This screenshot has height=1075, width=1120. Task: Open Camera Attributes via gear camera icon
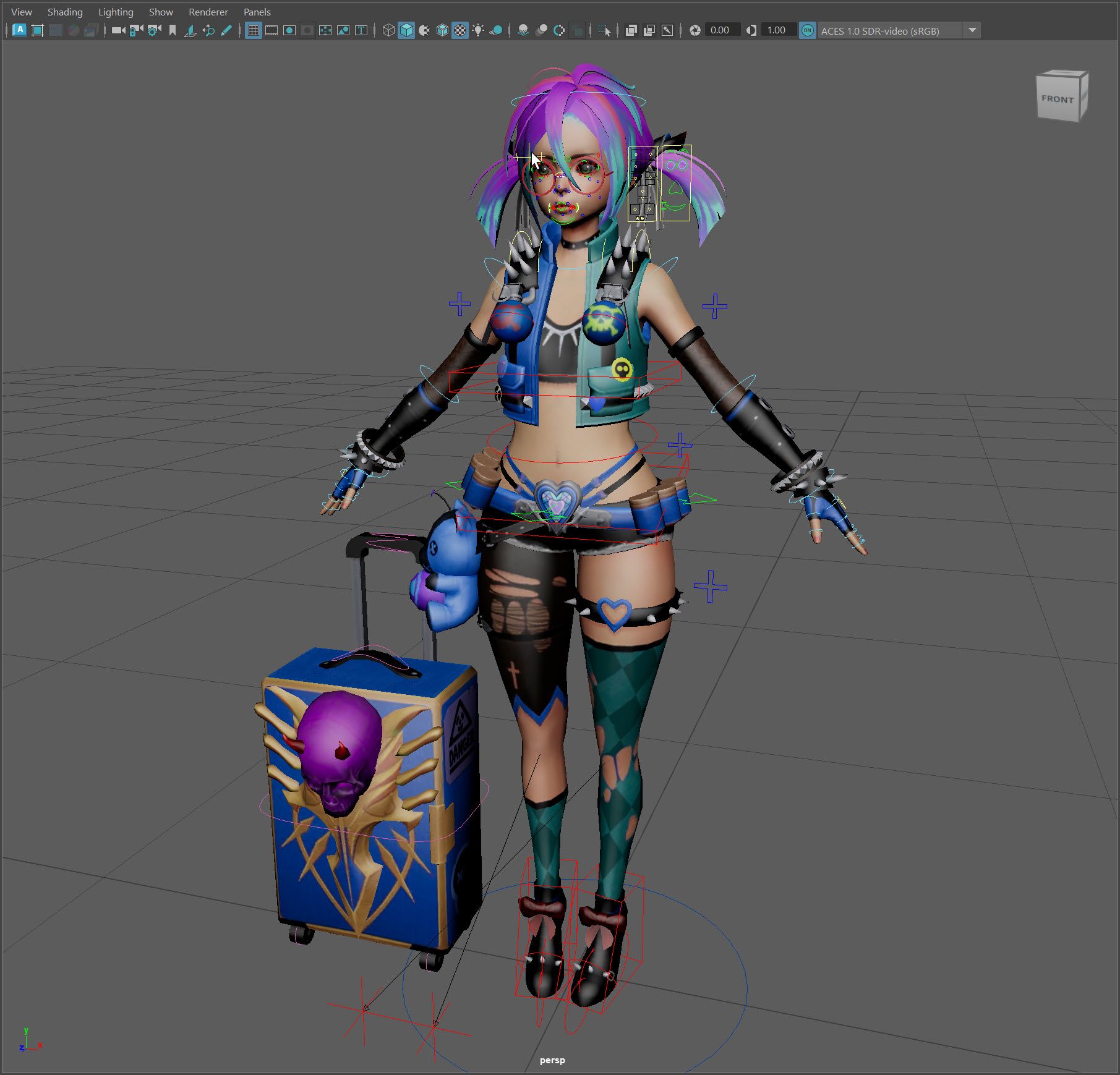point(154,30)
